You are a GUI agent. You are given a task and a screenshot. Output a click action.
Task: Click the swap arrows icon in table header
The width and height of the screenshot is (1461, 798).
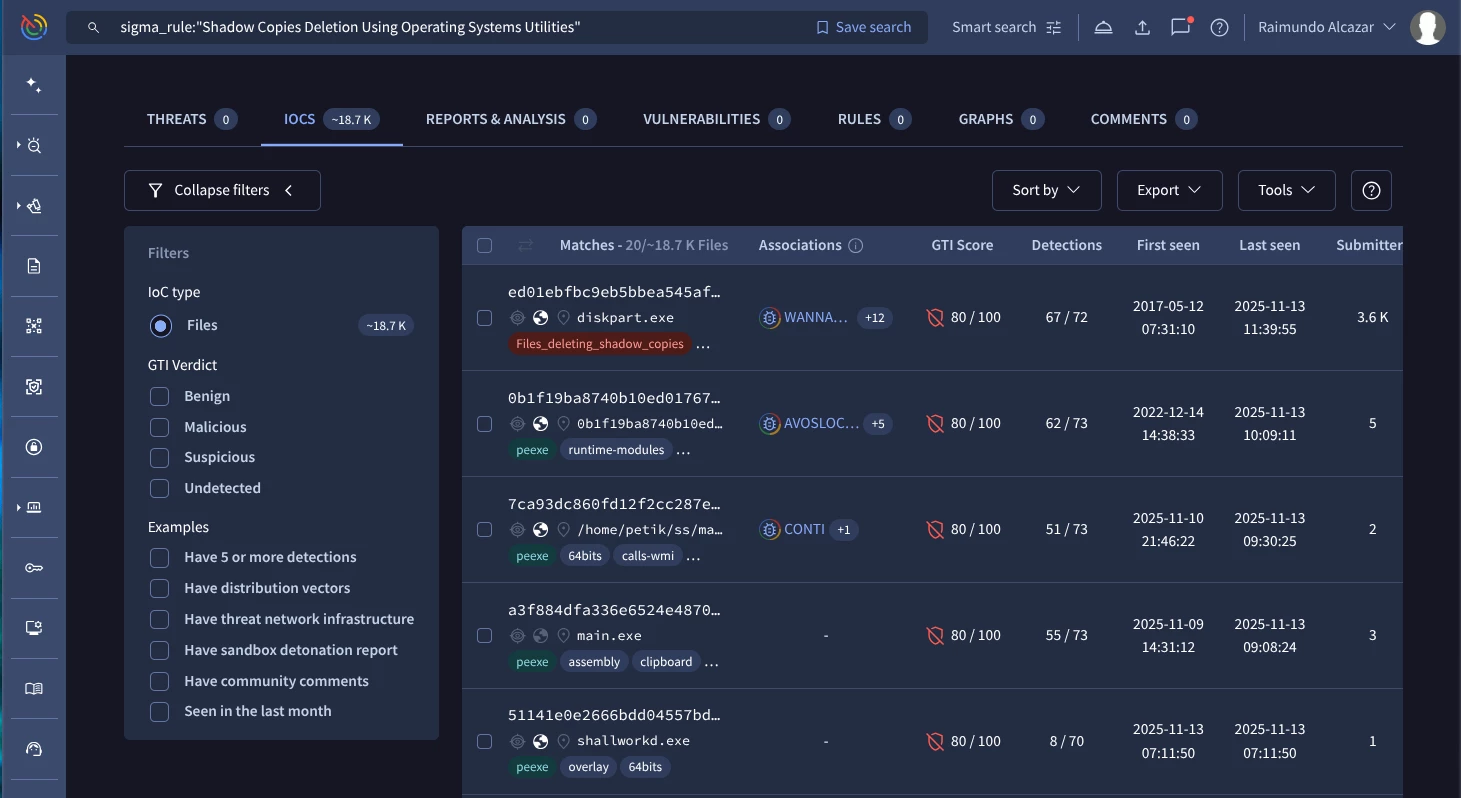pyautogui.click(x=525, y=245)
